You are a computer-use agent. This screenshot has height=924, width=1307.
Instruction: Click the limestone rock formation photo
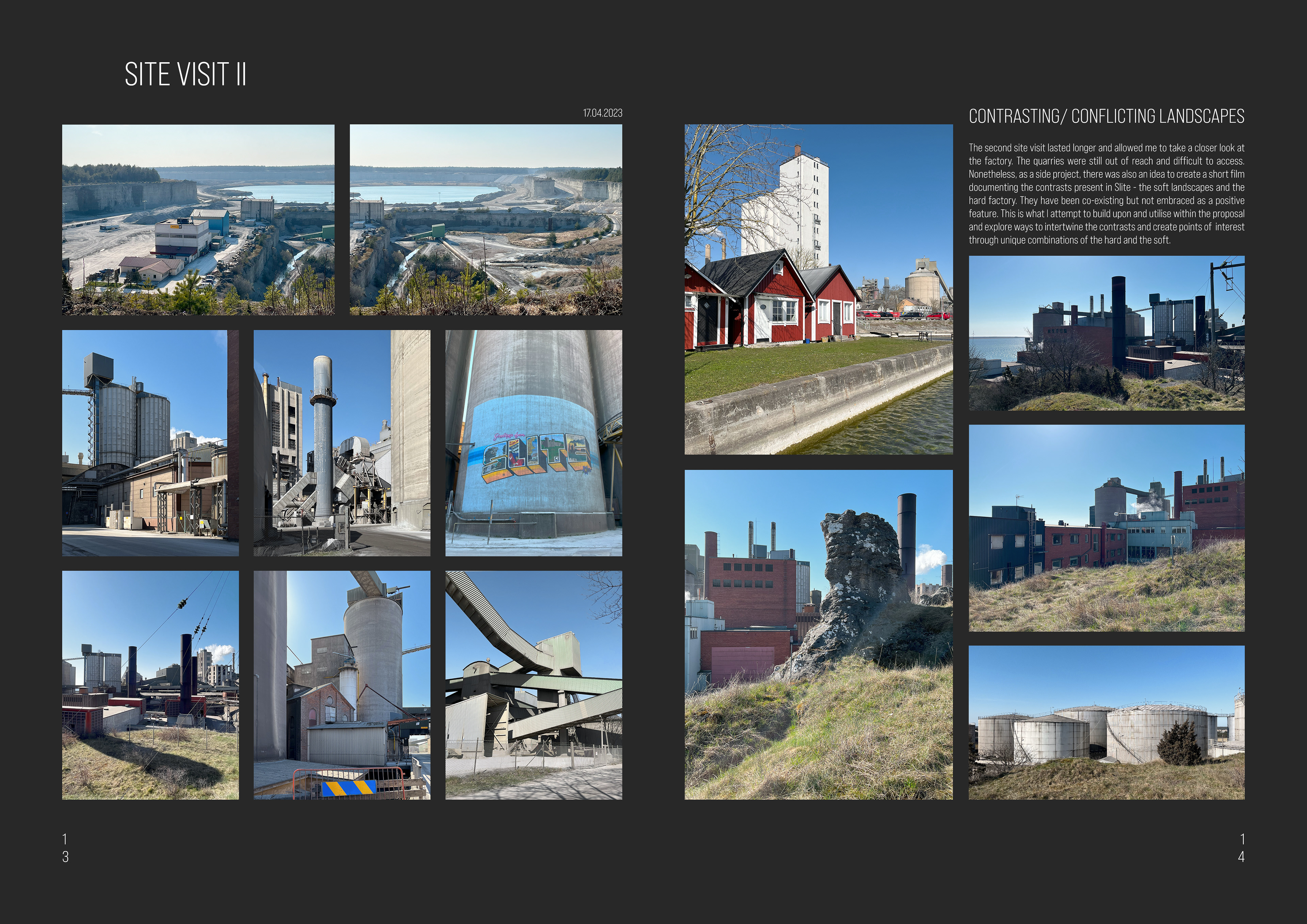tap(818, 634)
